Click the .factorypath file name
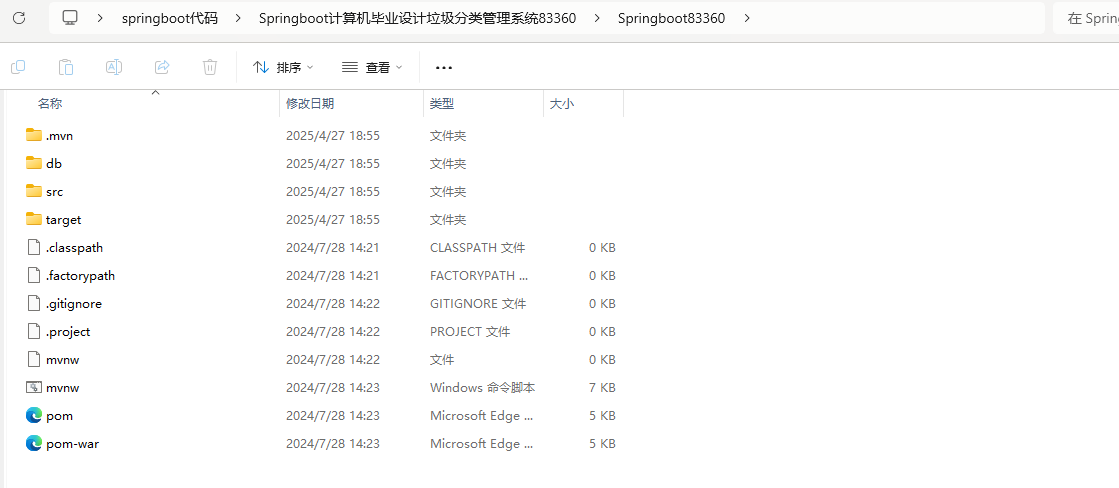 (80, 275)
